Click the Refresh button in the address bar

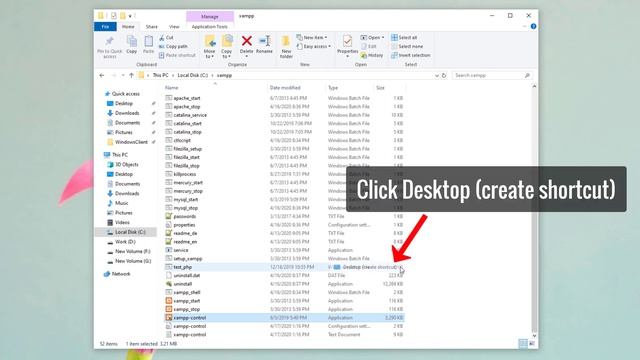click(x=444, y=76)
